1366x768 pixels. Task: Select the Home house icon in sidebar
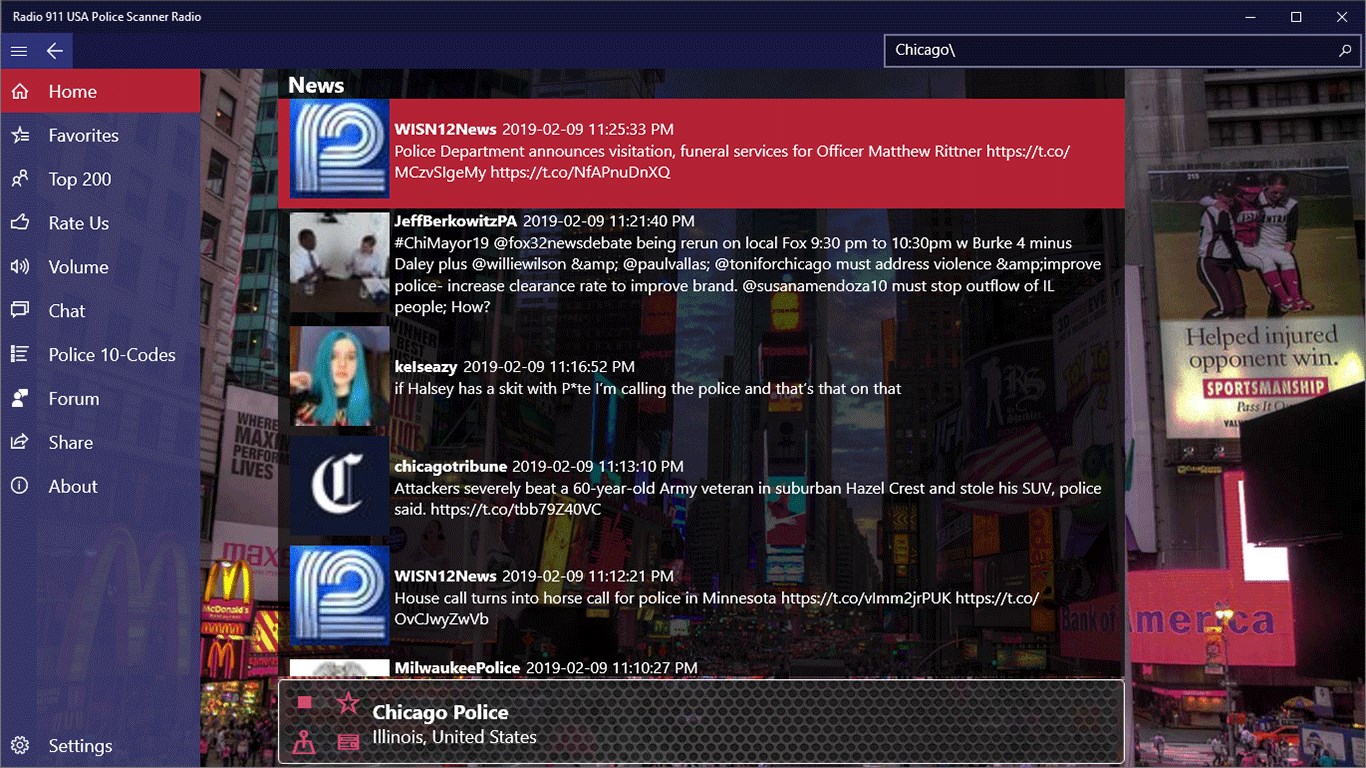click(19, 92)
